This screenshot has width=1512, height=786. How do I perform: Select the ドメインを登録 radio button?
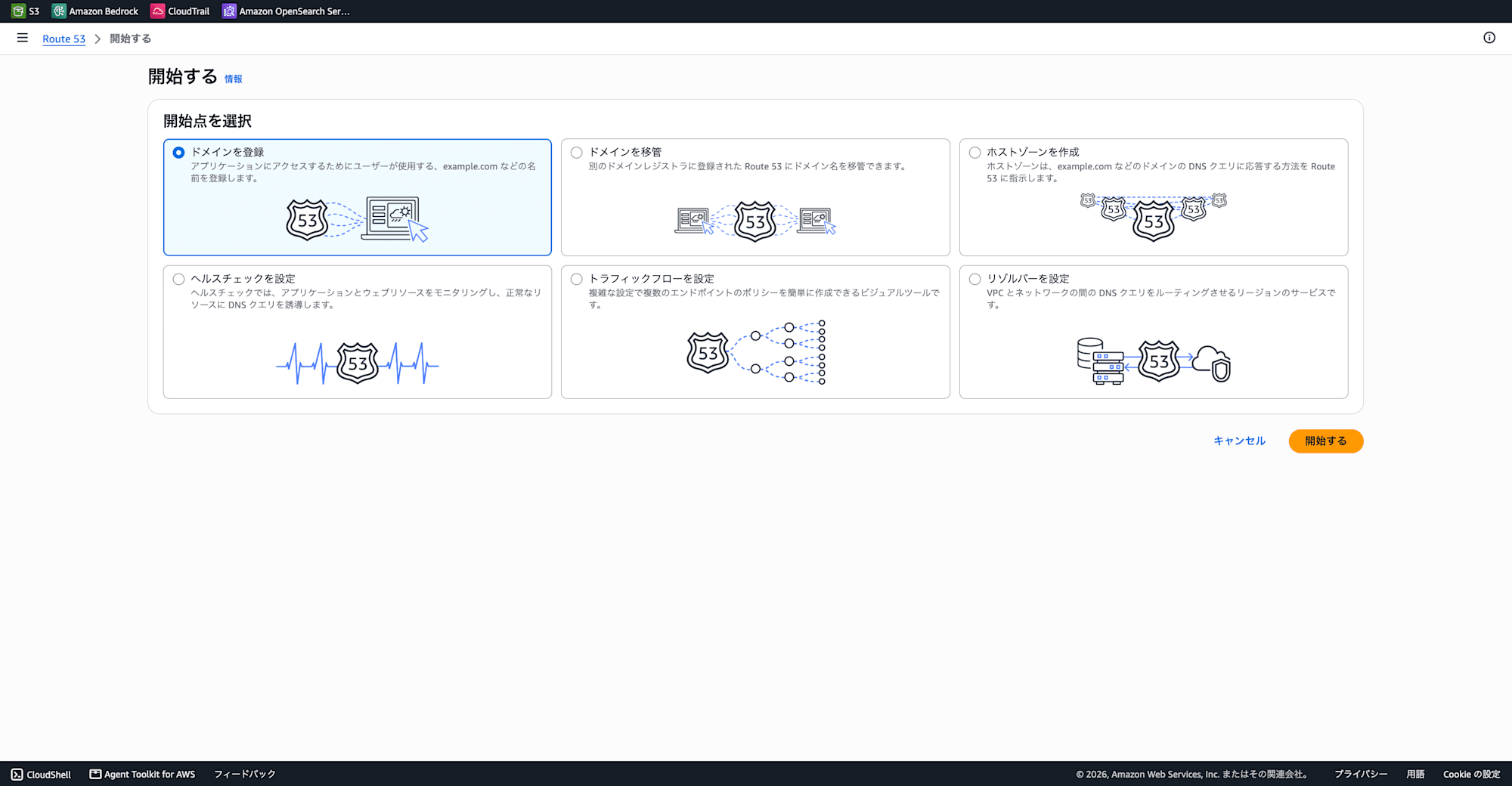[x=178, y=153]
